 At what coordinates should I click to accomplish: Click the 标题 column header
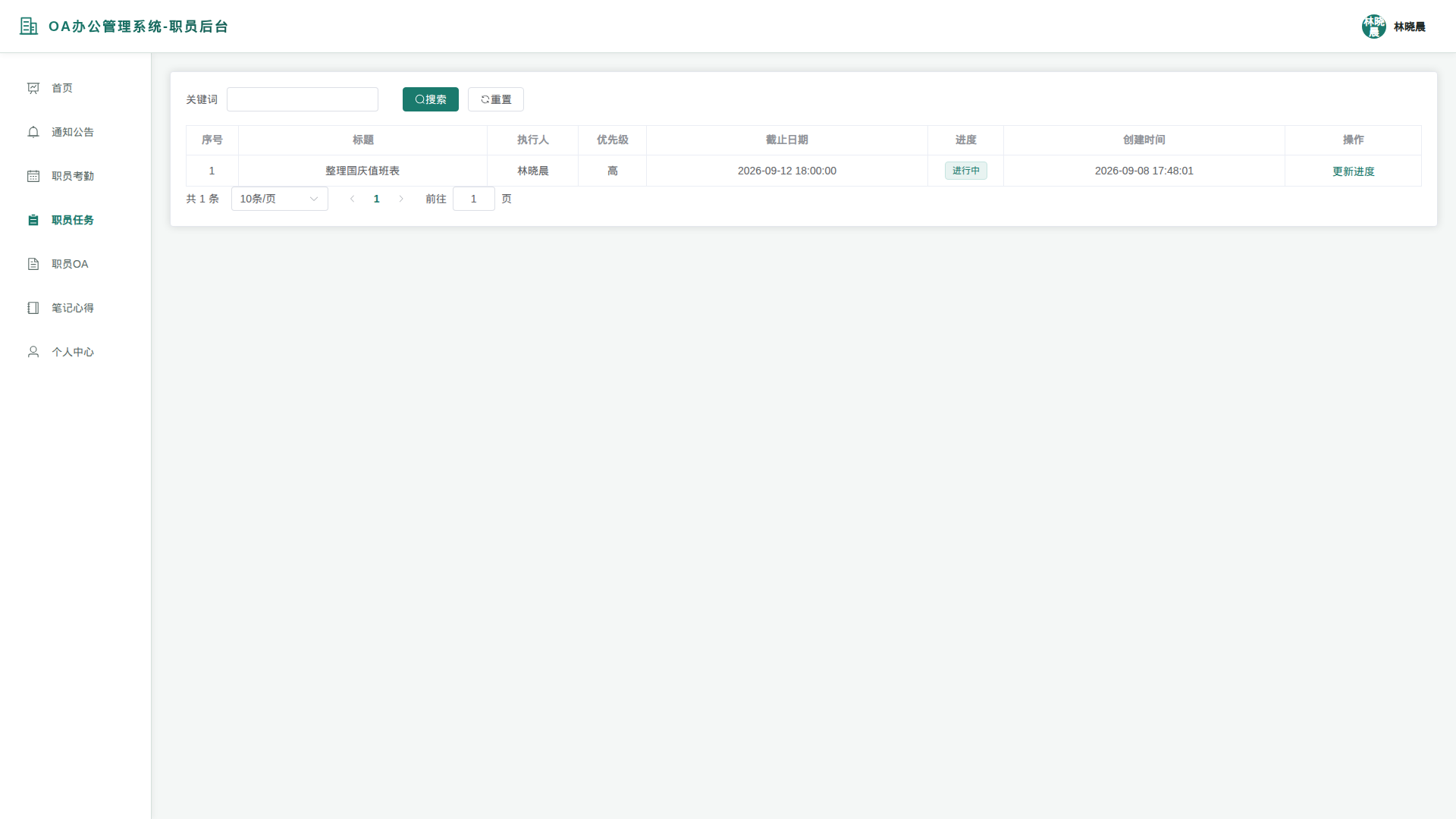tap(362, 140)
